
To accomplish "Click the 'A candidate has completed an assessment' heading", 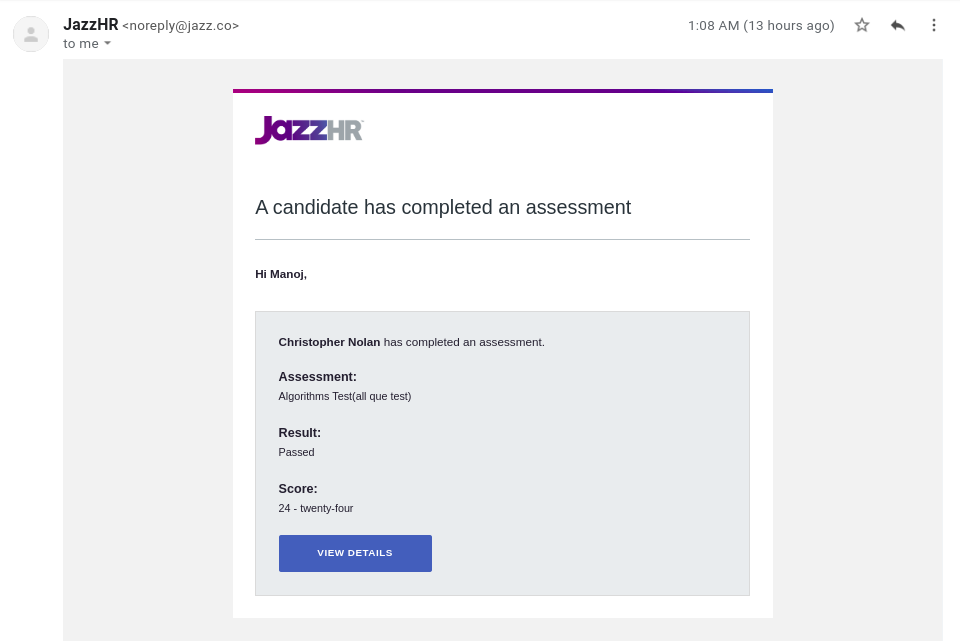I will coord(443,207).
